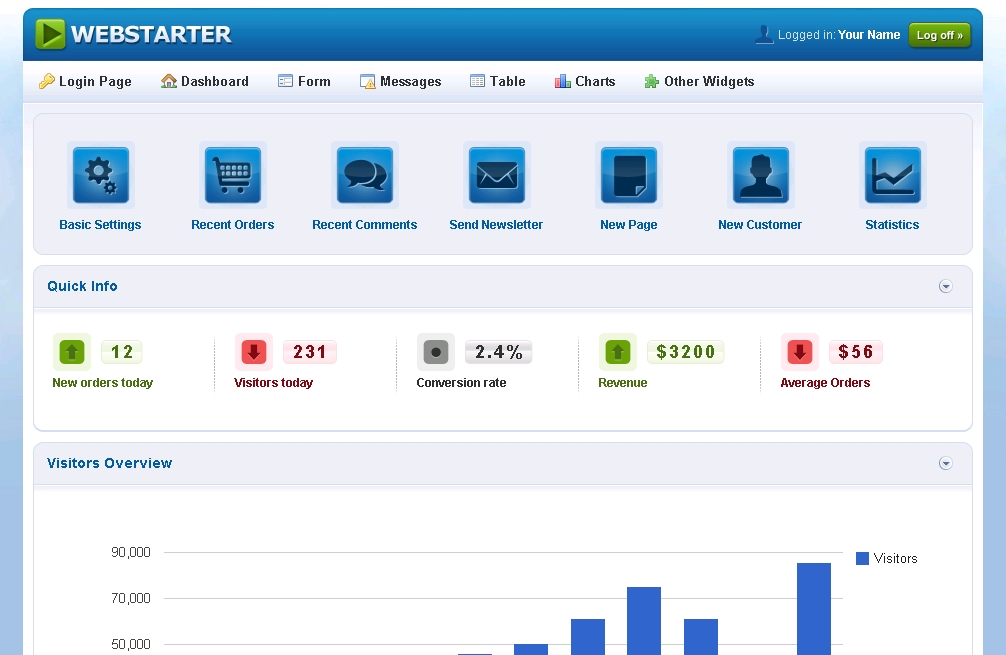Select the New Page icon

pyautogui.click(x=629, y=176)
